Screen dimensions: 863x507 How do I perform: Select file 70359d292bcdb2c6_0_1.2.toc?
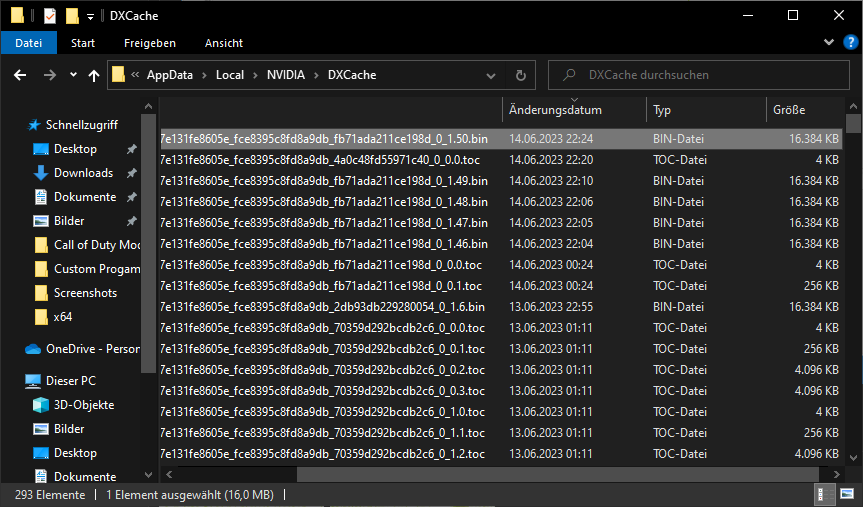point(501,454)
